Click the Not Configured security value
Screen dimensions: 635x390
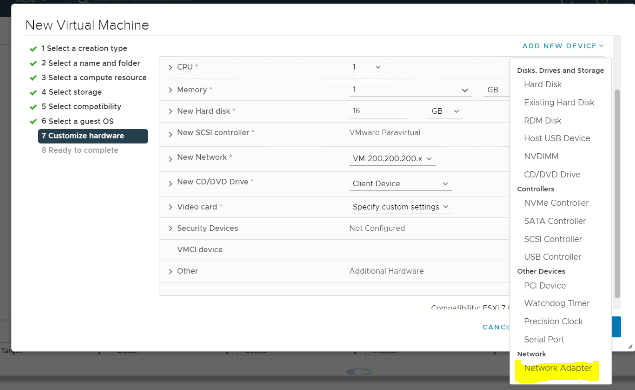tap(377, 228)
